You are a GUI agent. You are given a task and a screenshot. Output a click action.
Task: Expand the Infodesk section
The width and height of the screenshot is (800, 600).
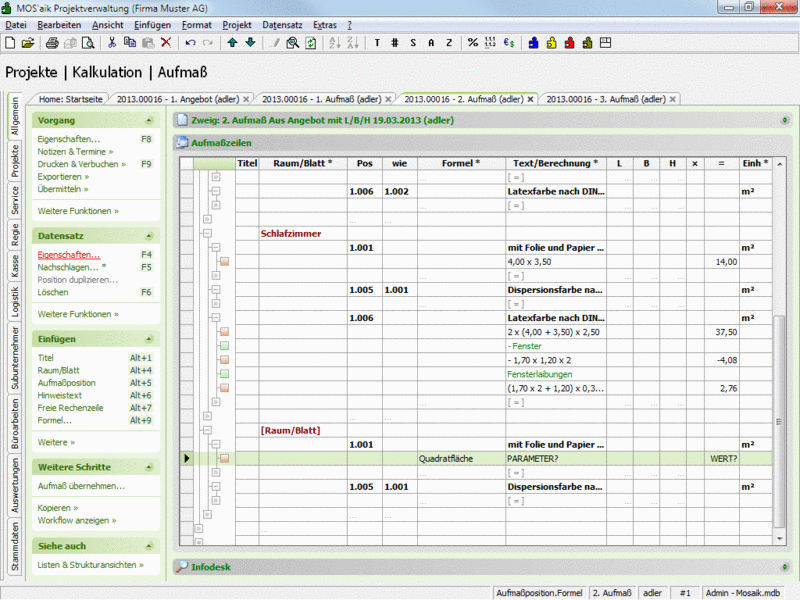coord(785,567)
